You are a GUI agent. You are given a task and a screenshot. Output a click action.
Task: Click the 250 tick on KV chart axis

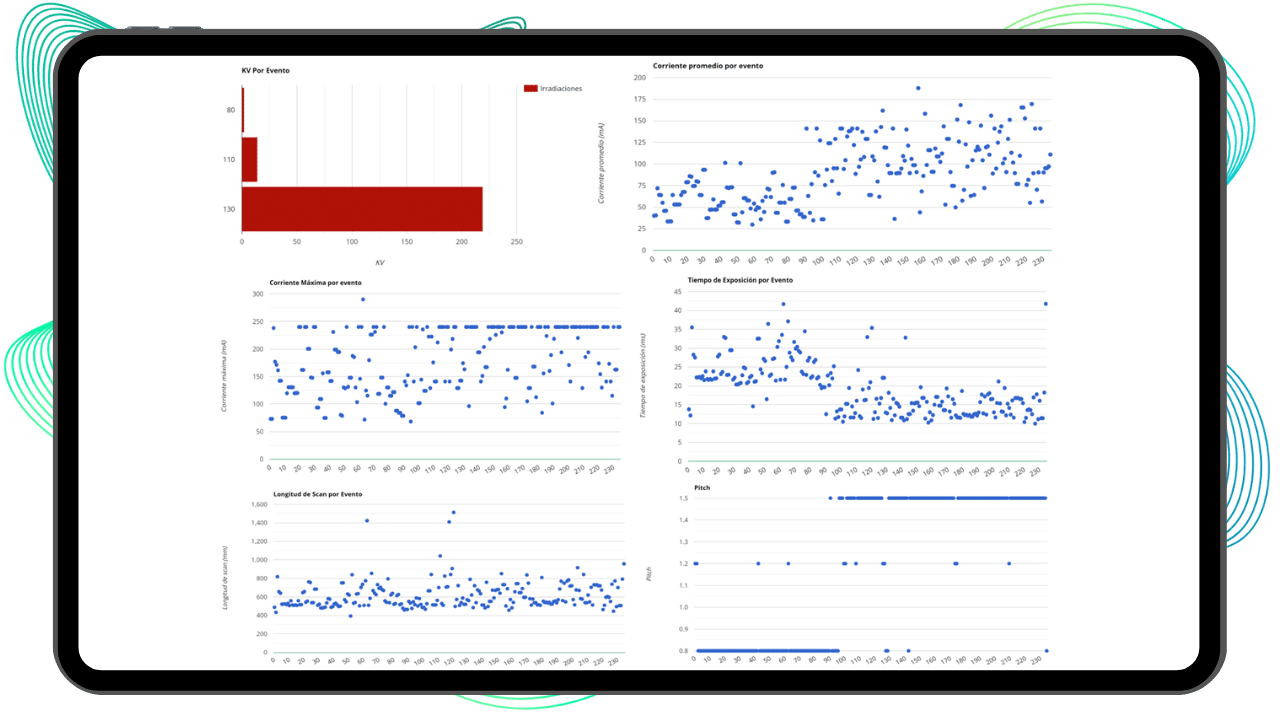tap(516, 242)
